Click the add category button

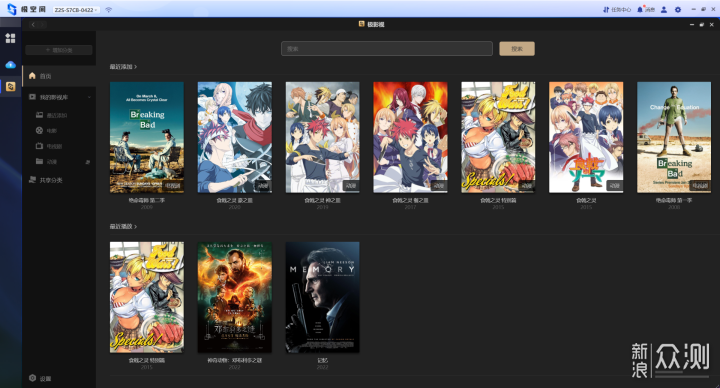click(x=59, y=50)
